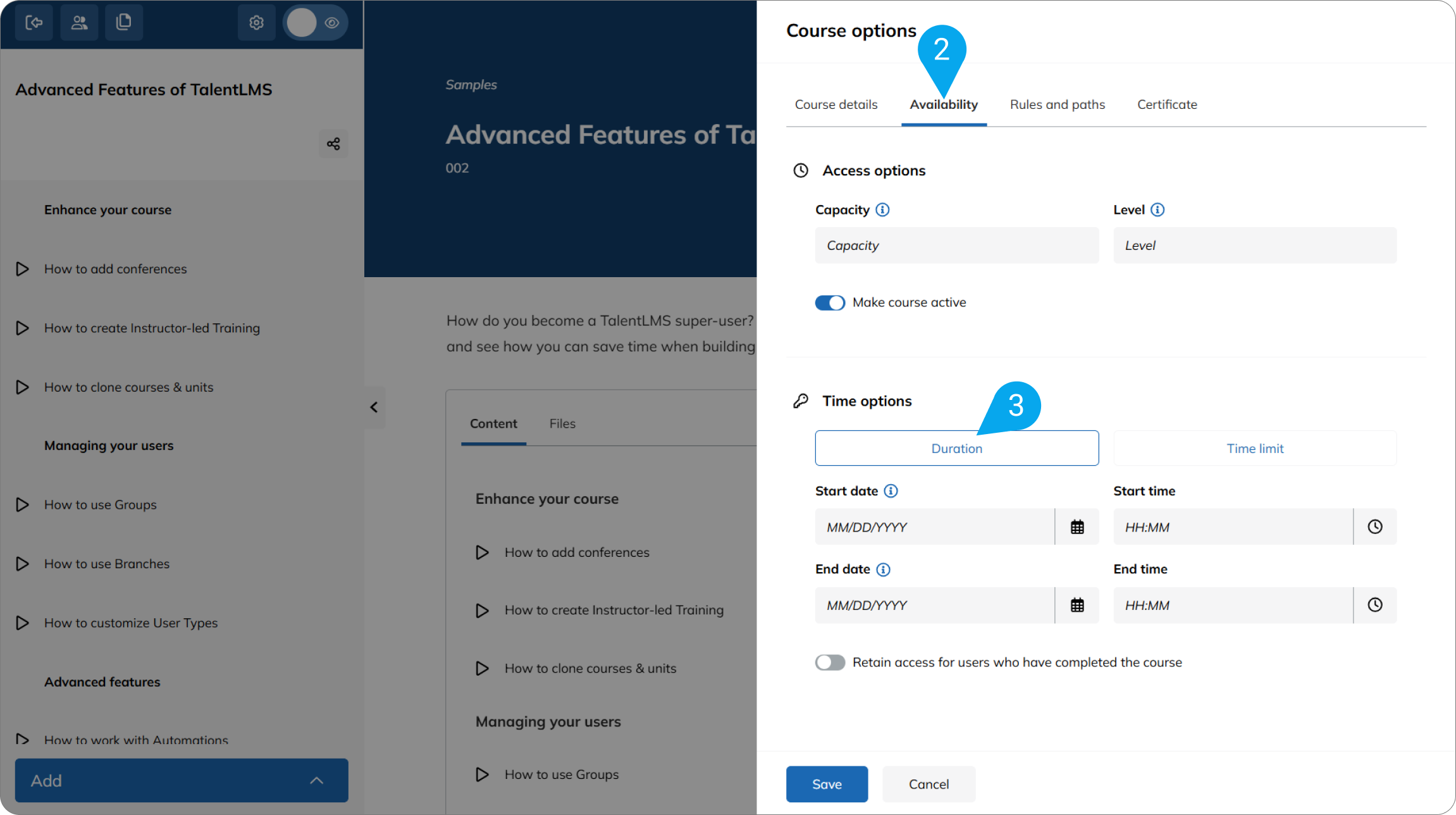1456x815 pixels.
Task: Click the exit course icon in top-left toolbar
Action: pos(34,23)
